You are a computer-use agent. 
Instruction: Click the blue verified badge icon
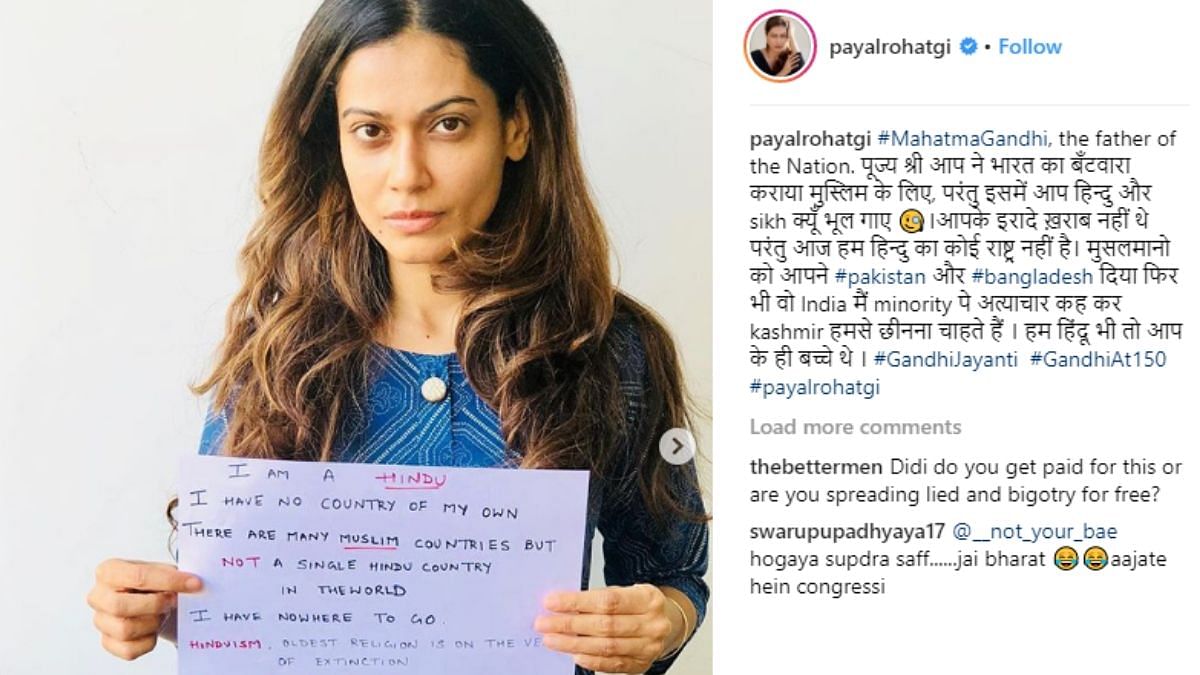tap(968, 47)
